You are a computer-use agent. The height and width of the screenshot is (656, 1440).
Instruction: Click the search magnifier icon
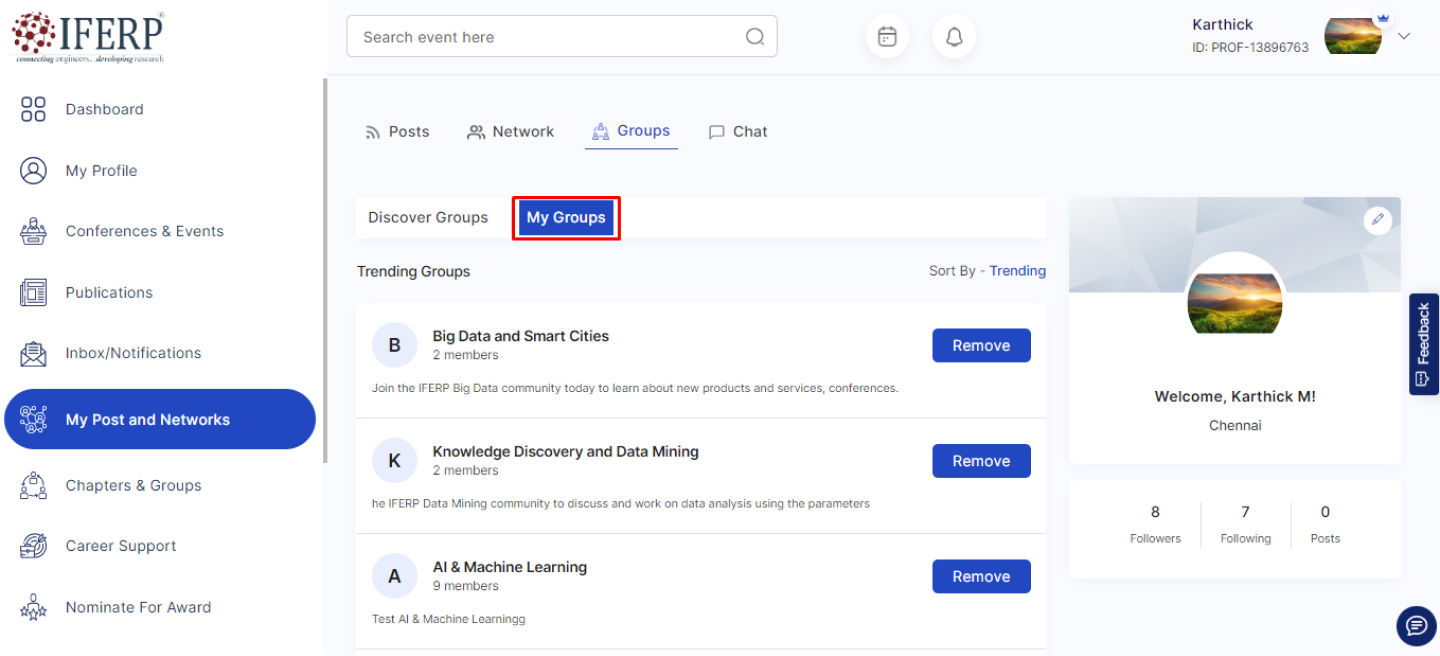coord(755,37)
